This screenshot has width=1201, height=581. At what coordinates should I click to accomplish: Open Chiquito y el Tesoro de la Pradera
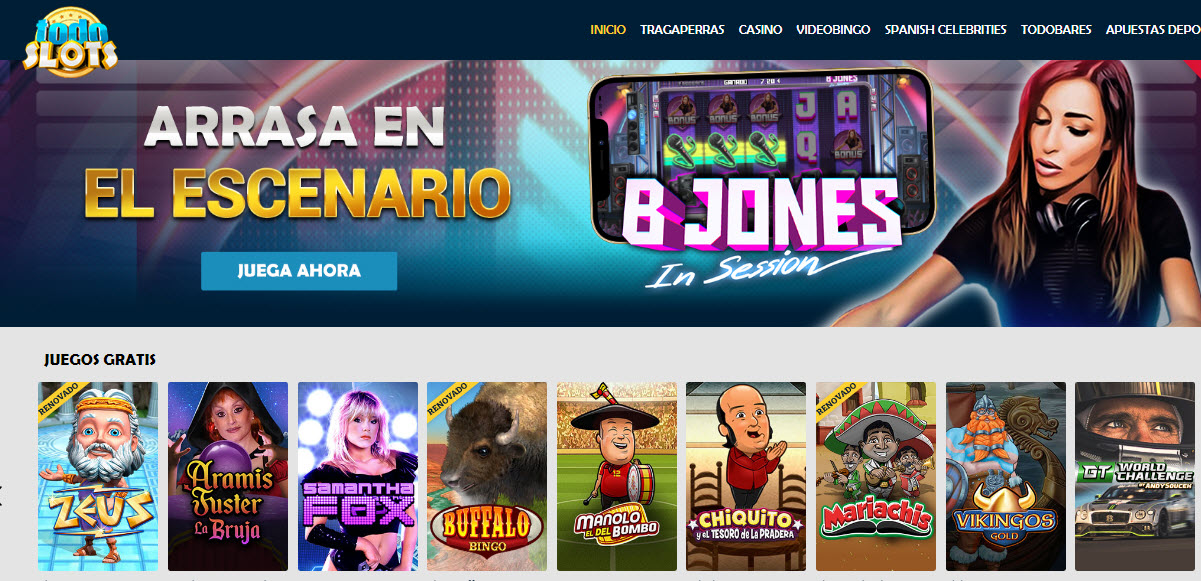(x=746, y=476)
